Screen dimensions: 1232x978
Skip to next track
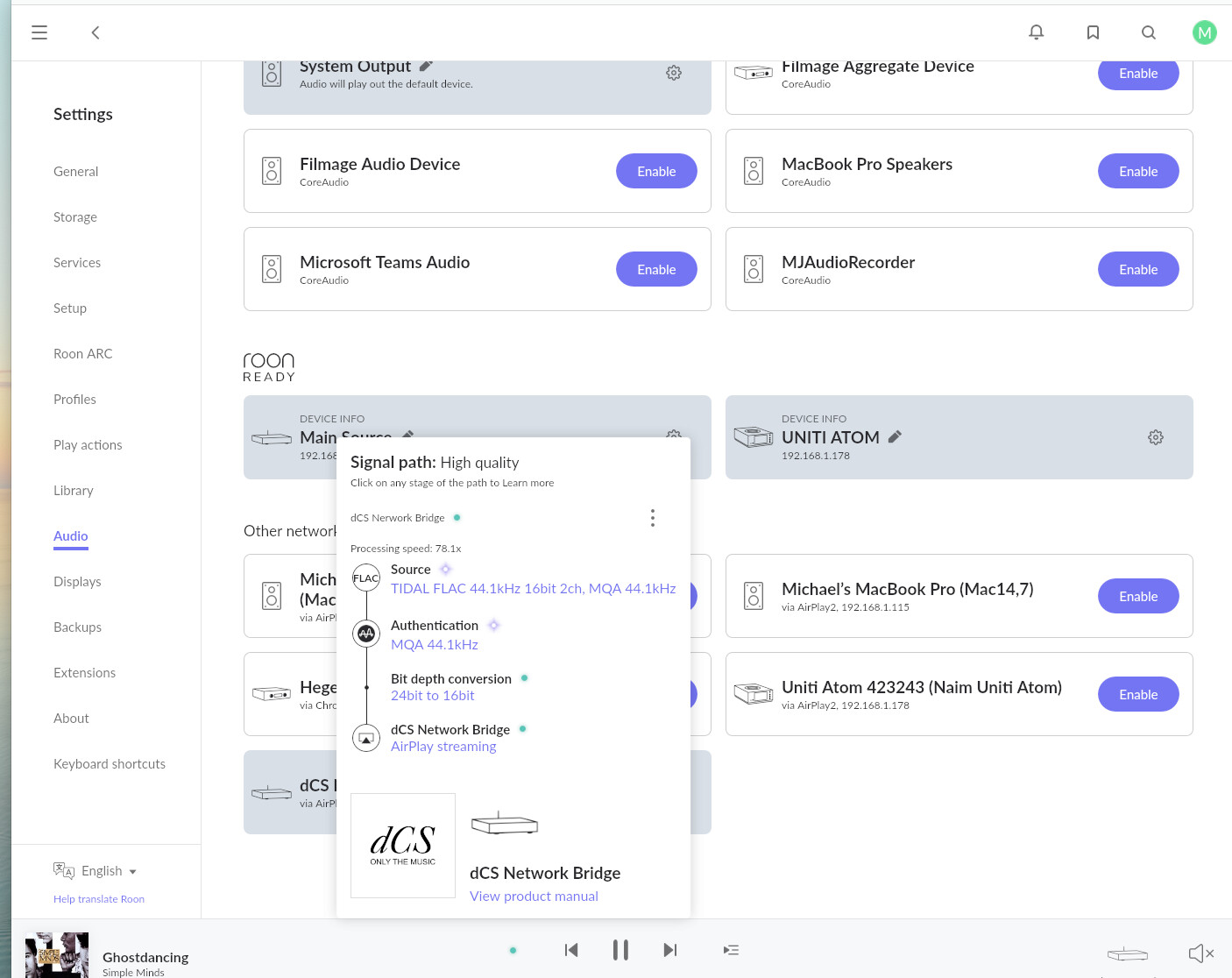click(670, 950)
